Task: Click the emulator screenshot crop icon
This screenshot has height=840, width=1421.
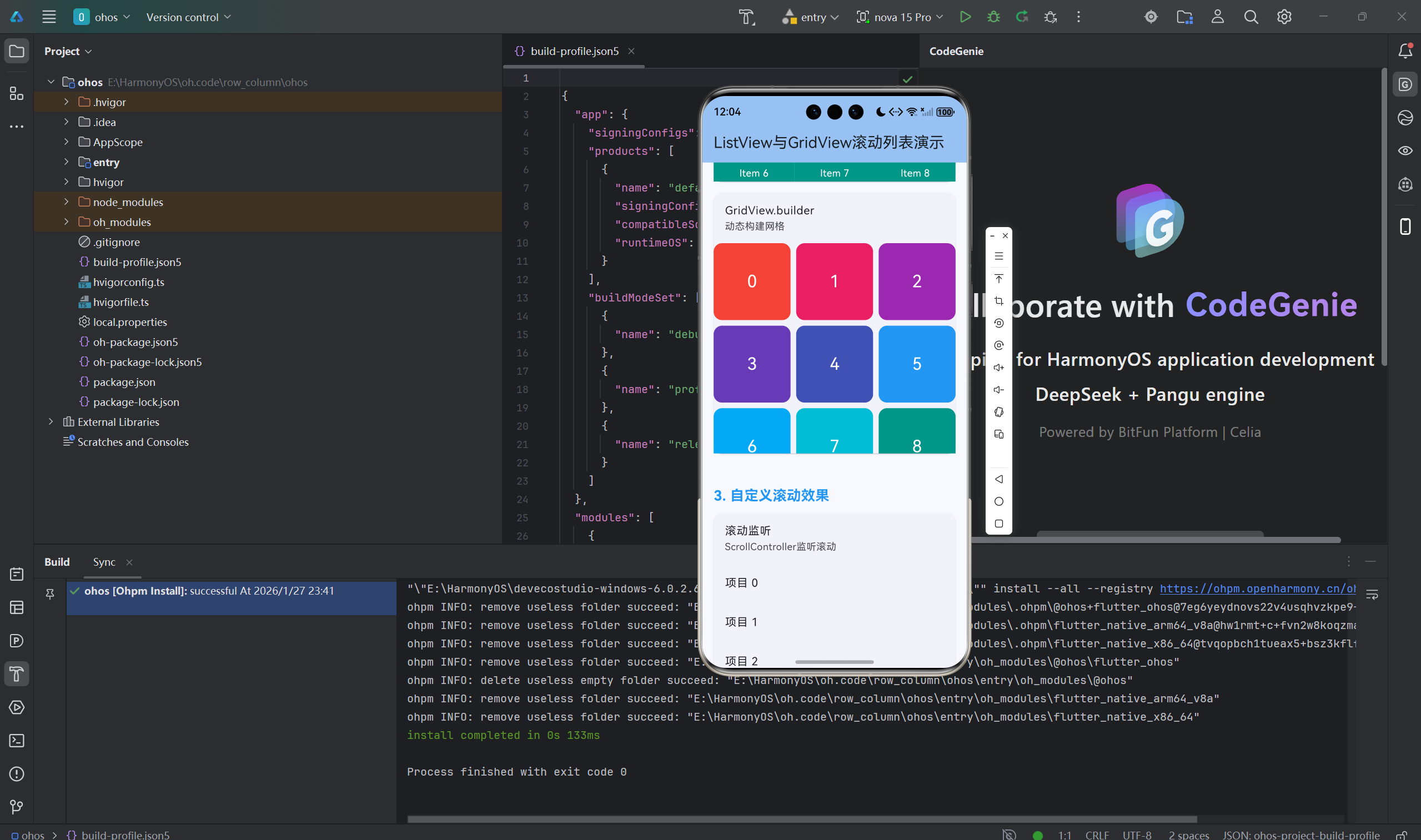Action: [x=998, y=301]
